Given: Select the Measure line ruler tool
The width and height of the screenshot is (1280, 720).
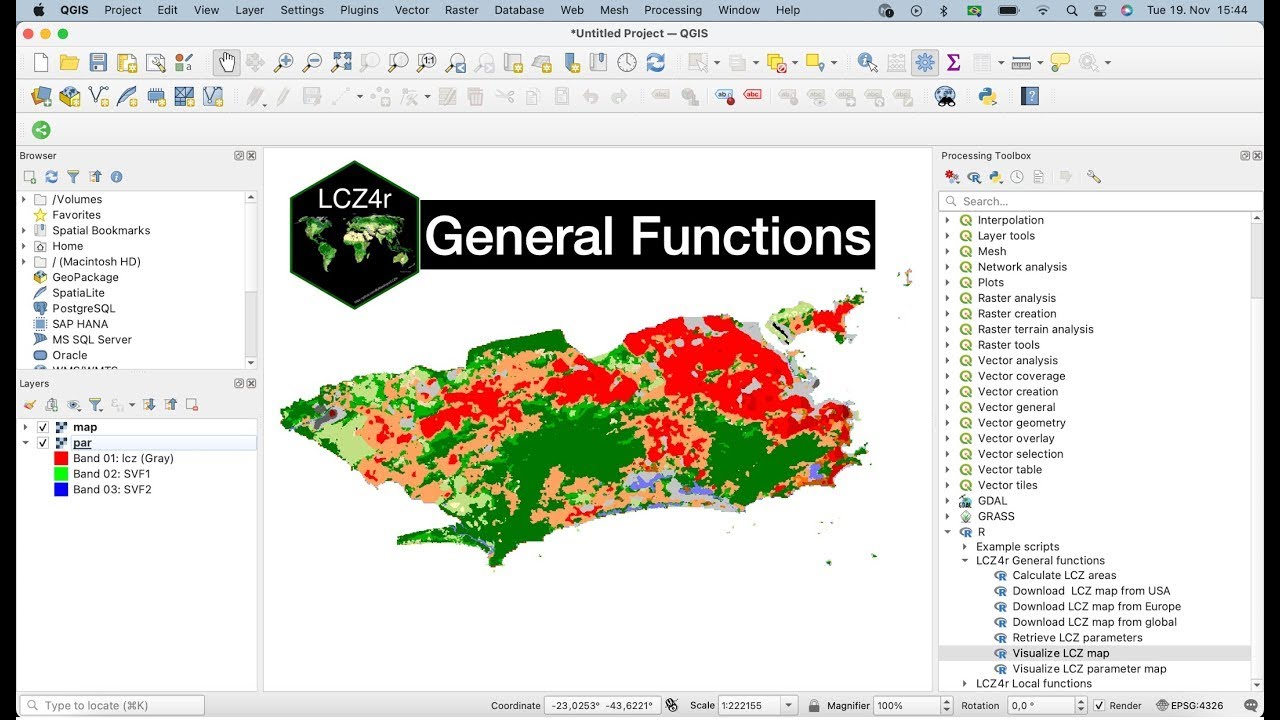Looking at the screenshot, I should (x=1021, y=63).
